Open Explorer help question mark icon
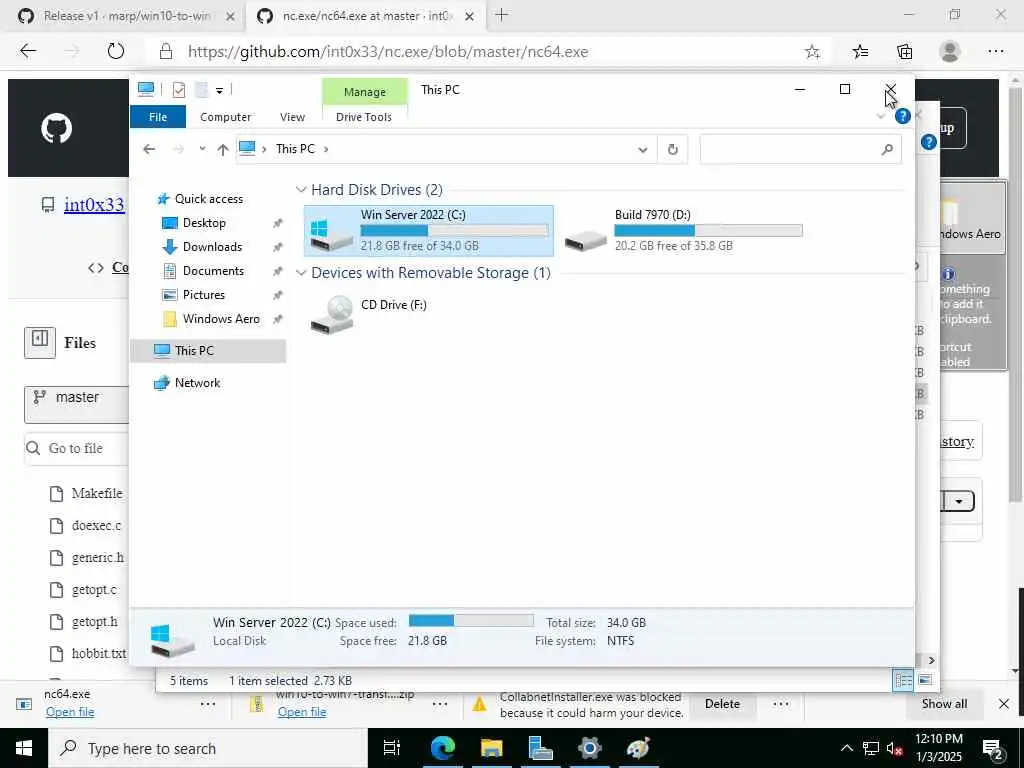 (x=903, y=116)
